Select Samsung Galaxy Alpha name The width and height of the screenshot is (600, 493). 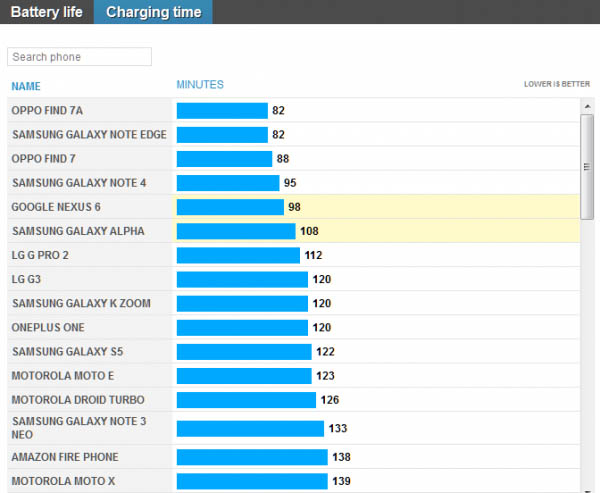[x=78, y=231]
